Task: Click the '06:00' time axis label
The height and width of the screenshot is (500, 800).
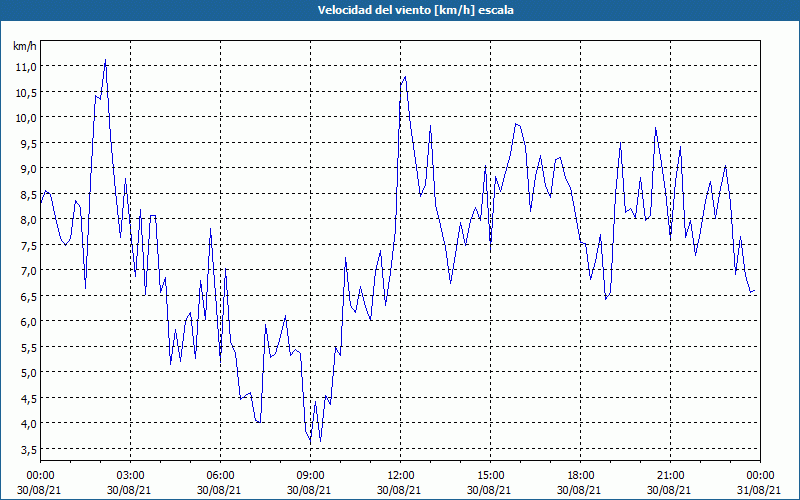Action: tap(220, 476)
